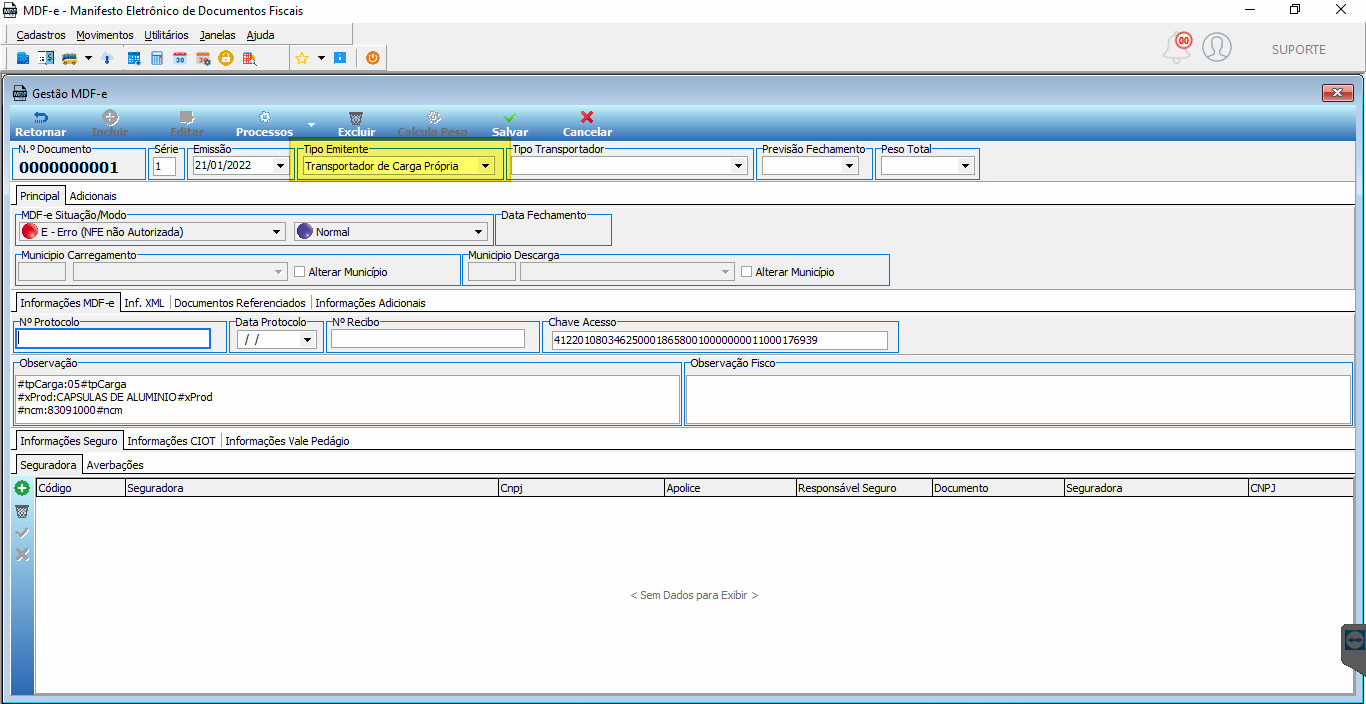The height and width of the screenshot is (704, 1366).
Task: Open the Movimentos menu
Action: (104, 35)
